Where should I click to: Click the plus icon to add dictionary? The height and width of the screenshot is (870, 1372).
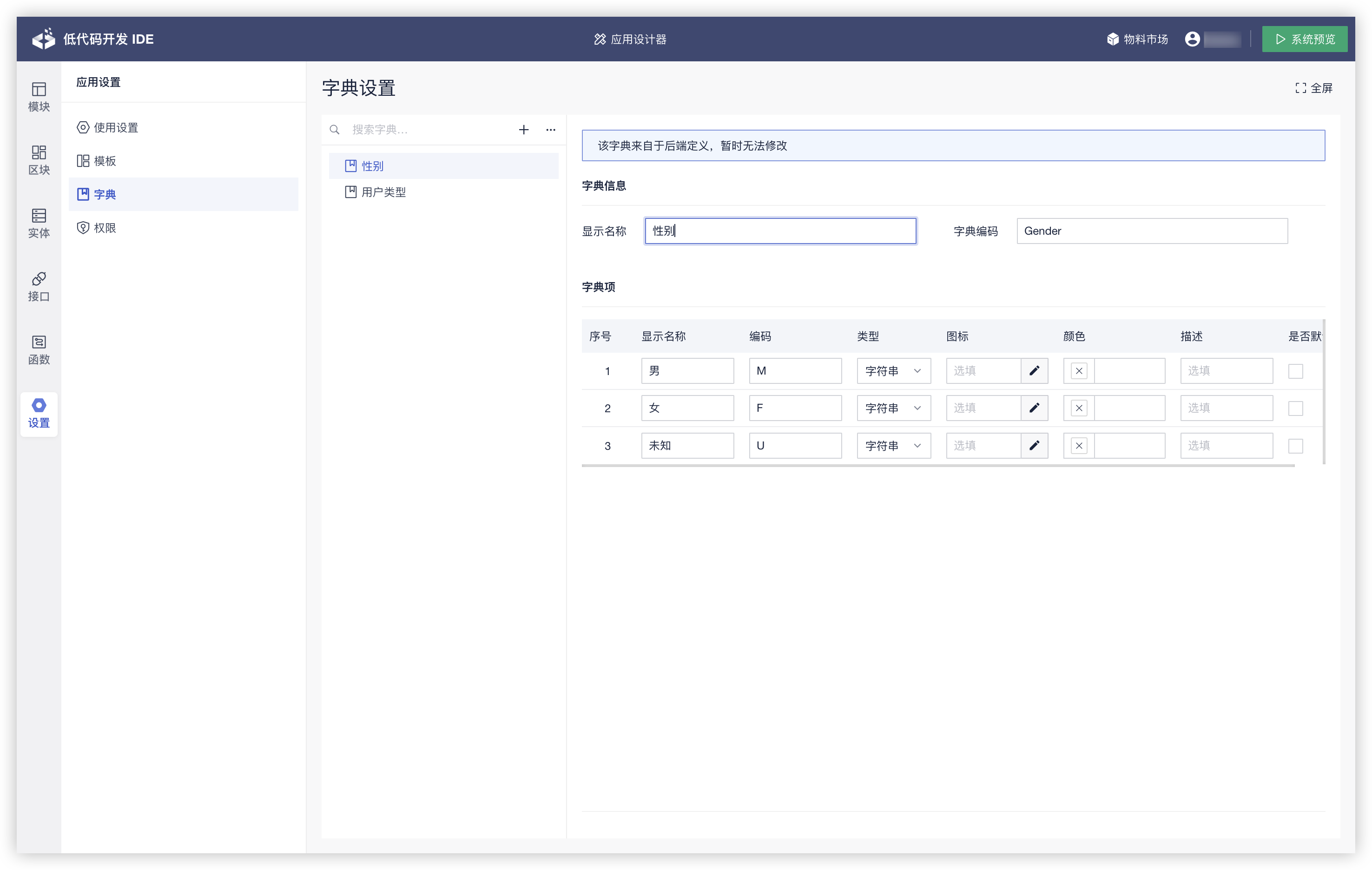(524, 130)
